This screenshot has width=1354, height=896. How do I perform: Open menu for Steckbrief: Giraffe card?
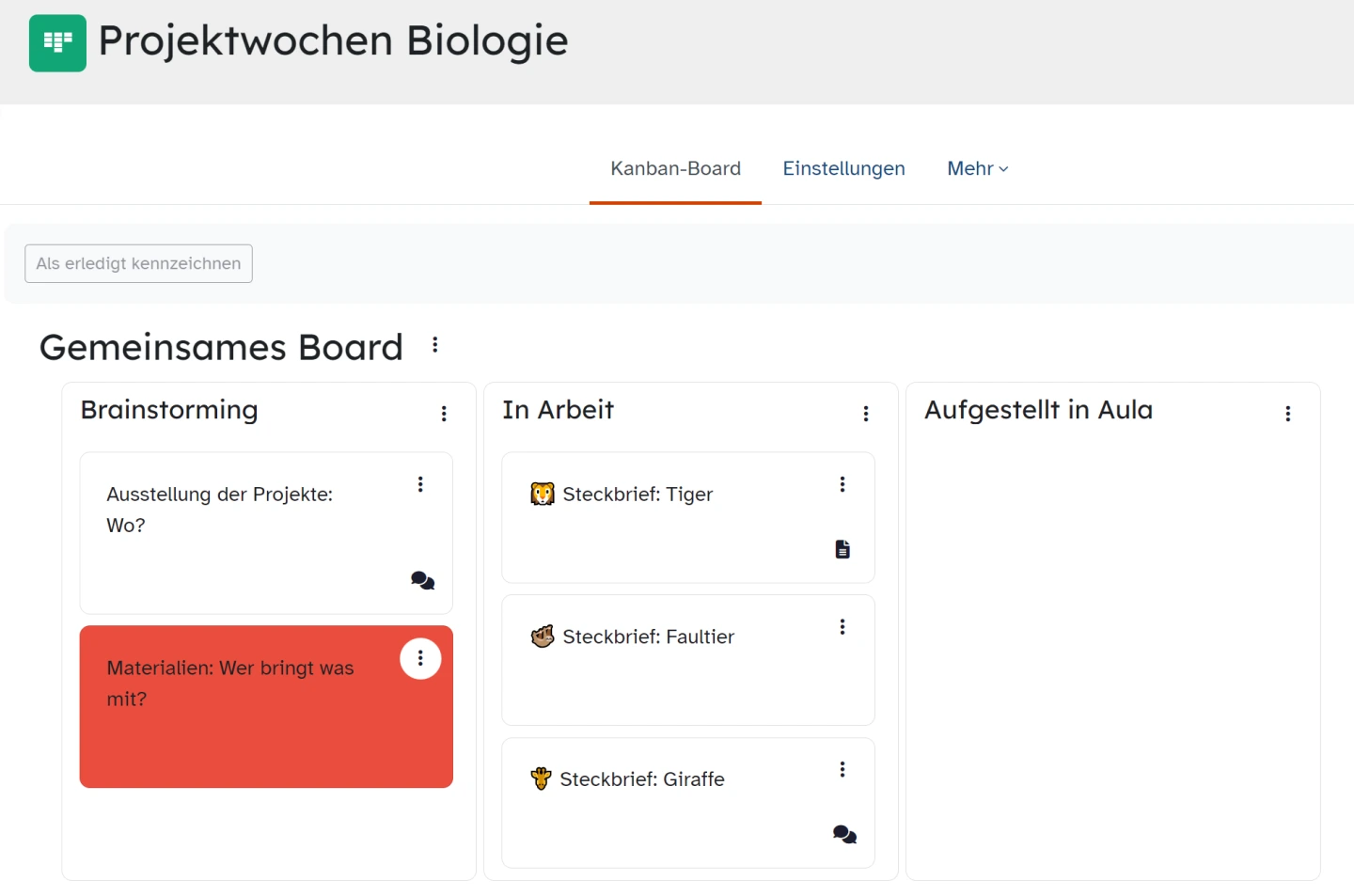pos(842,770)
